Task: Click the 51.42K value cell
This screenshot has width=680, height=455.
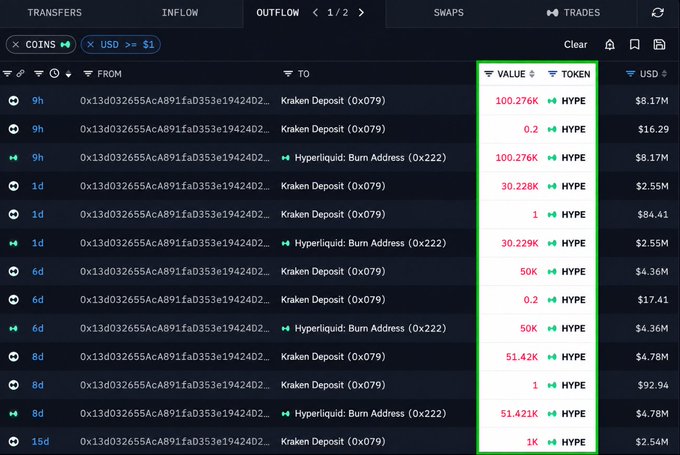Action: [522, 357]
